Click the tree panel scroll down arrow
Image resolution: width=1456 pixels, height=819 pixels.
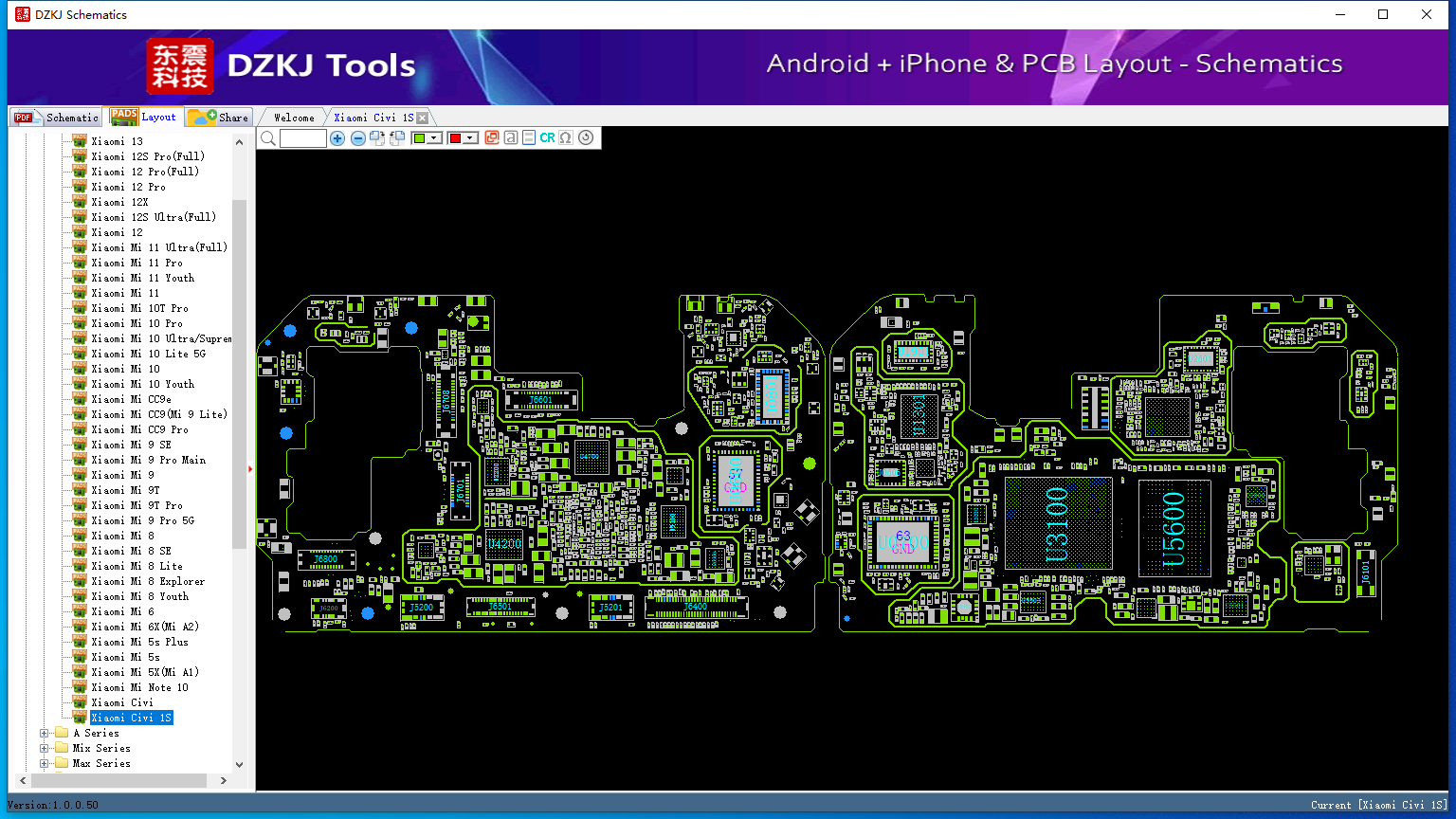click(x=239, y=764)
